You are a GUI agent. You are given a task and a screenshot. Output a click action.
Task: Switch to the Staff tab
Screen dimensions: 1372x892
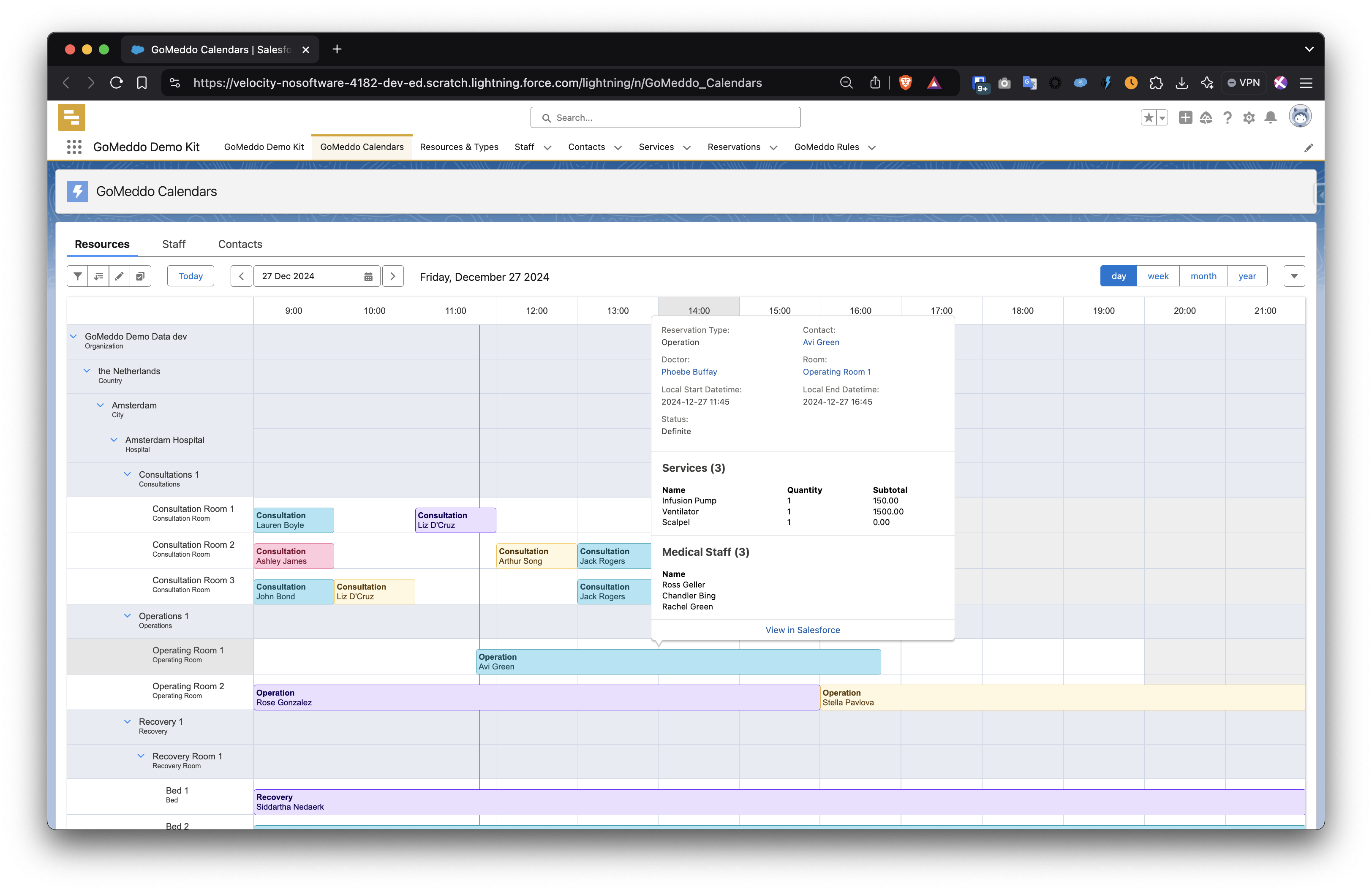click(174, 244)
